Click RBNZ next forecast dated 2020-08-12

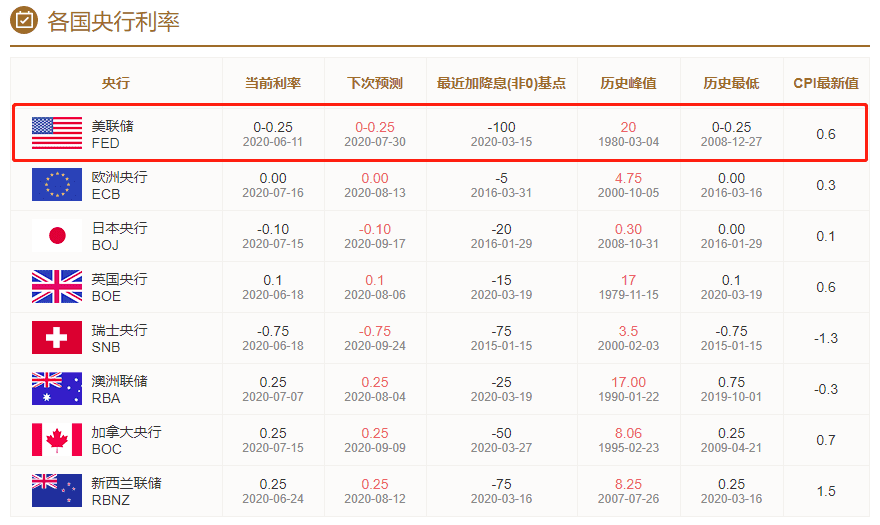[375, 492]
